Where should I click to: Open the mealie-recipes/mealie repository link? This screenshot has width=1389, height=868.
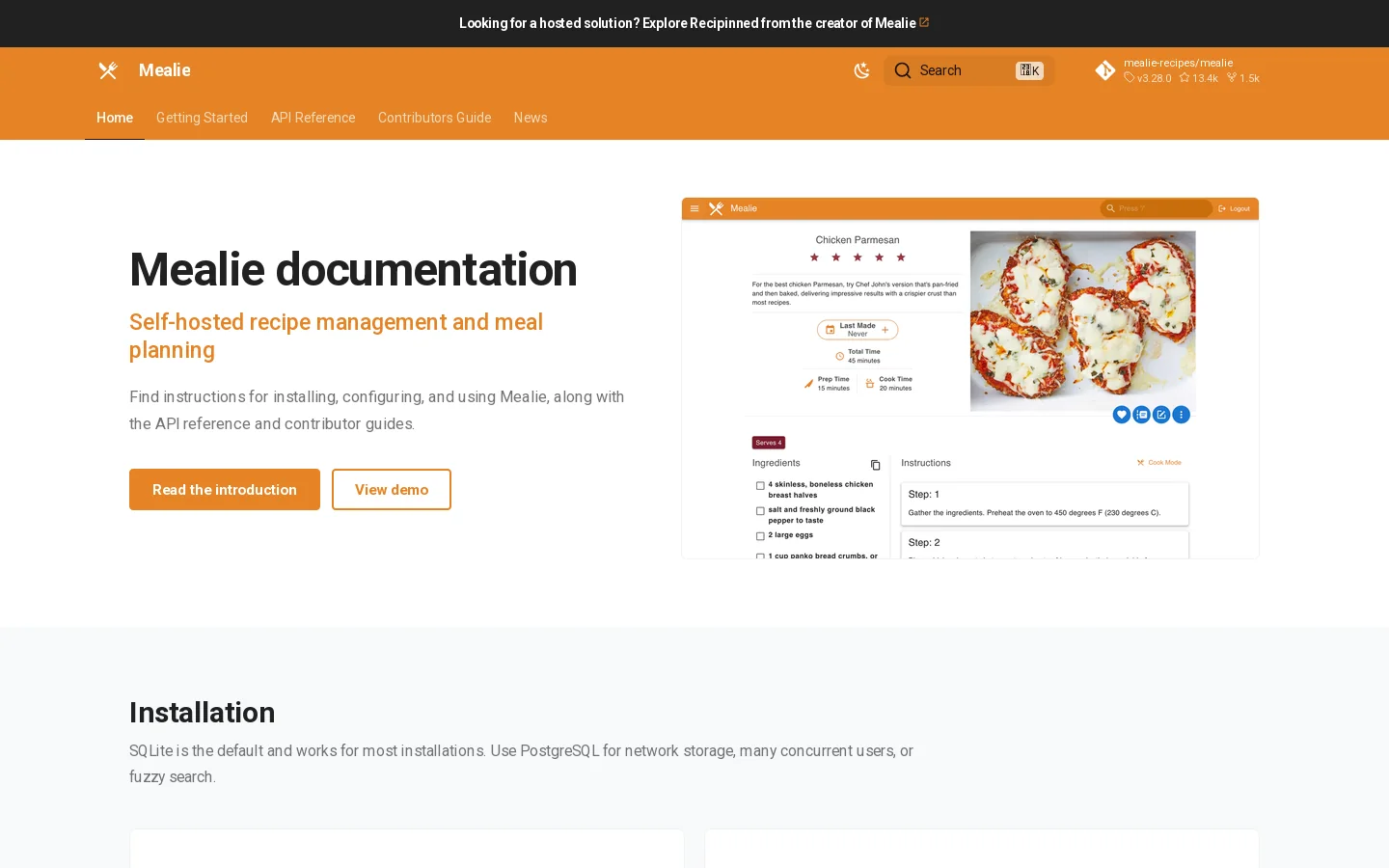pyautogui.click(x=1177, y=70)
